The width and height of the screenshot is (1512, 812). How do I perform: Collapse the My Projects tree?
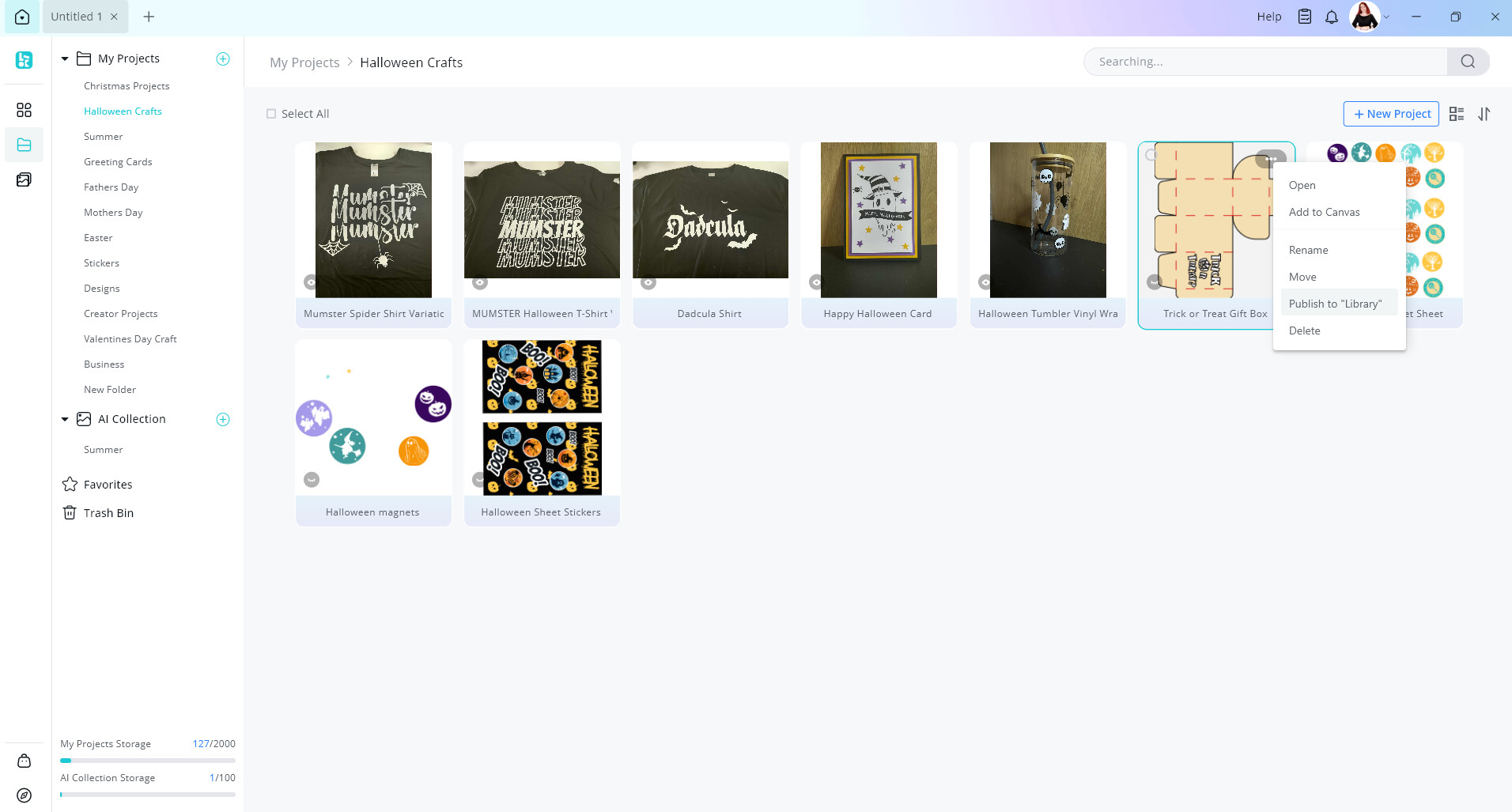65,59
